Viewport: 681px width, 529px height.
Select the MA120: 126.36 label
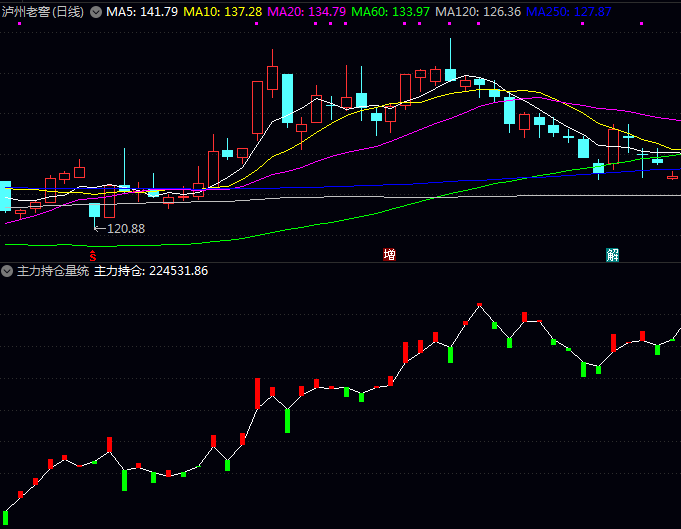pos(478,12)
